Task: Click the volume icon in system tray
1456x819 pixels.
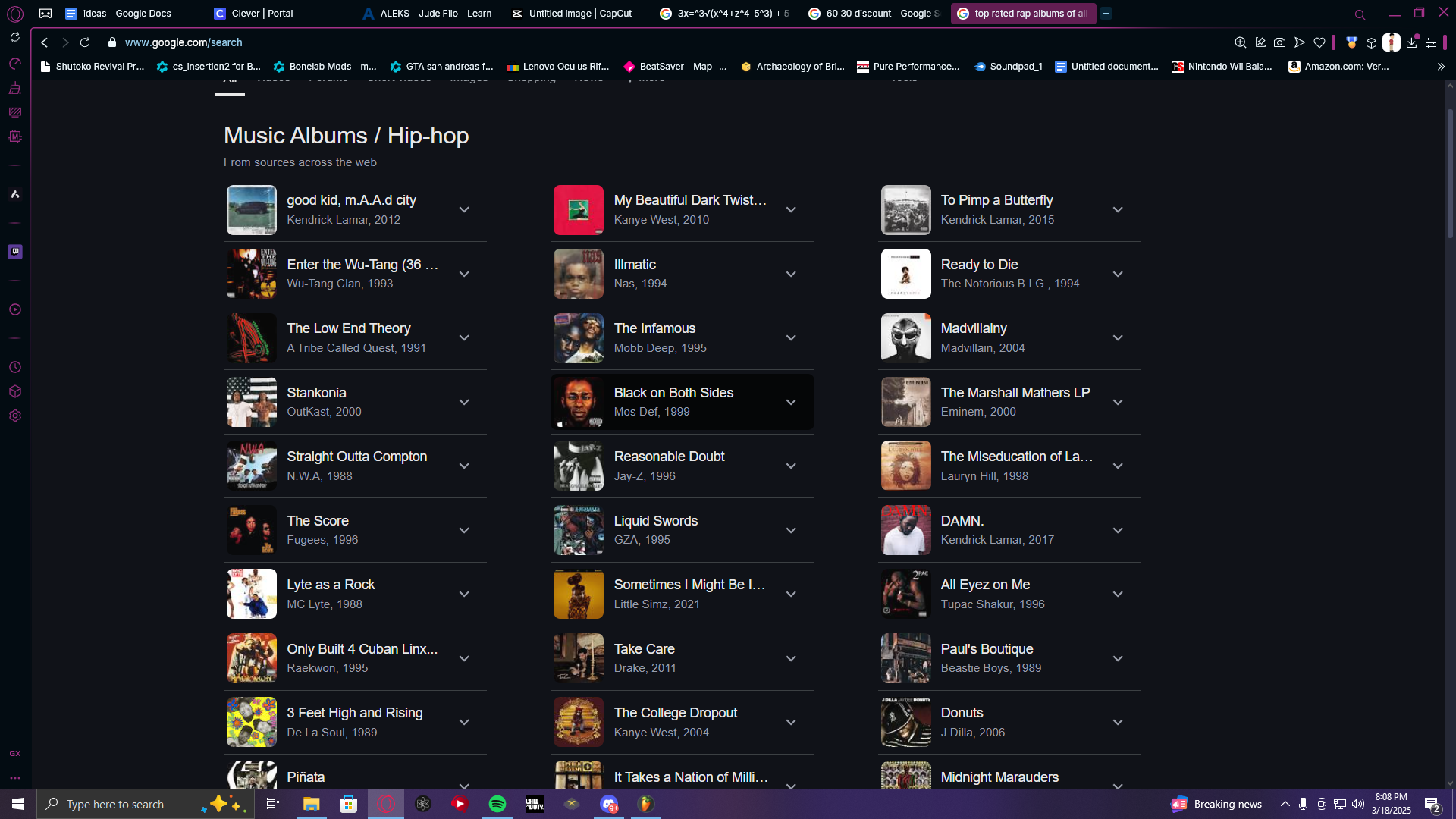Action: click(x=1357, y=804)
